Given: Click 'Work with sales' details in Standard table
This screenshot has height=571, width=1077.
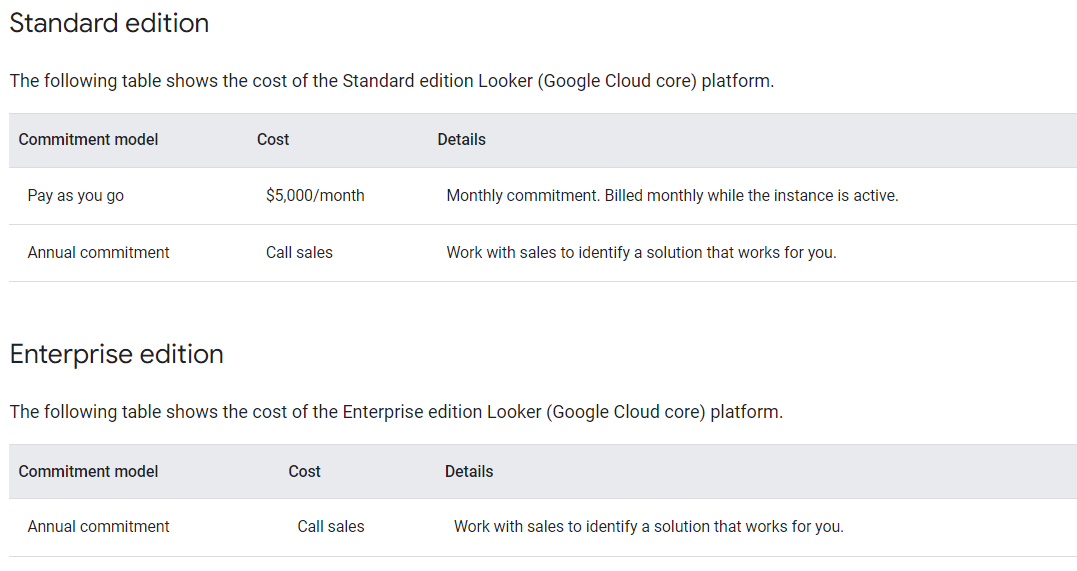Looking at the screenshot, I should pos(641,253).
